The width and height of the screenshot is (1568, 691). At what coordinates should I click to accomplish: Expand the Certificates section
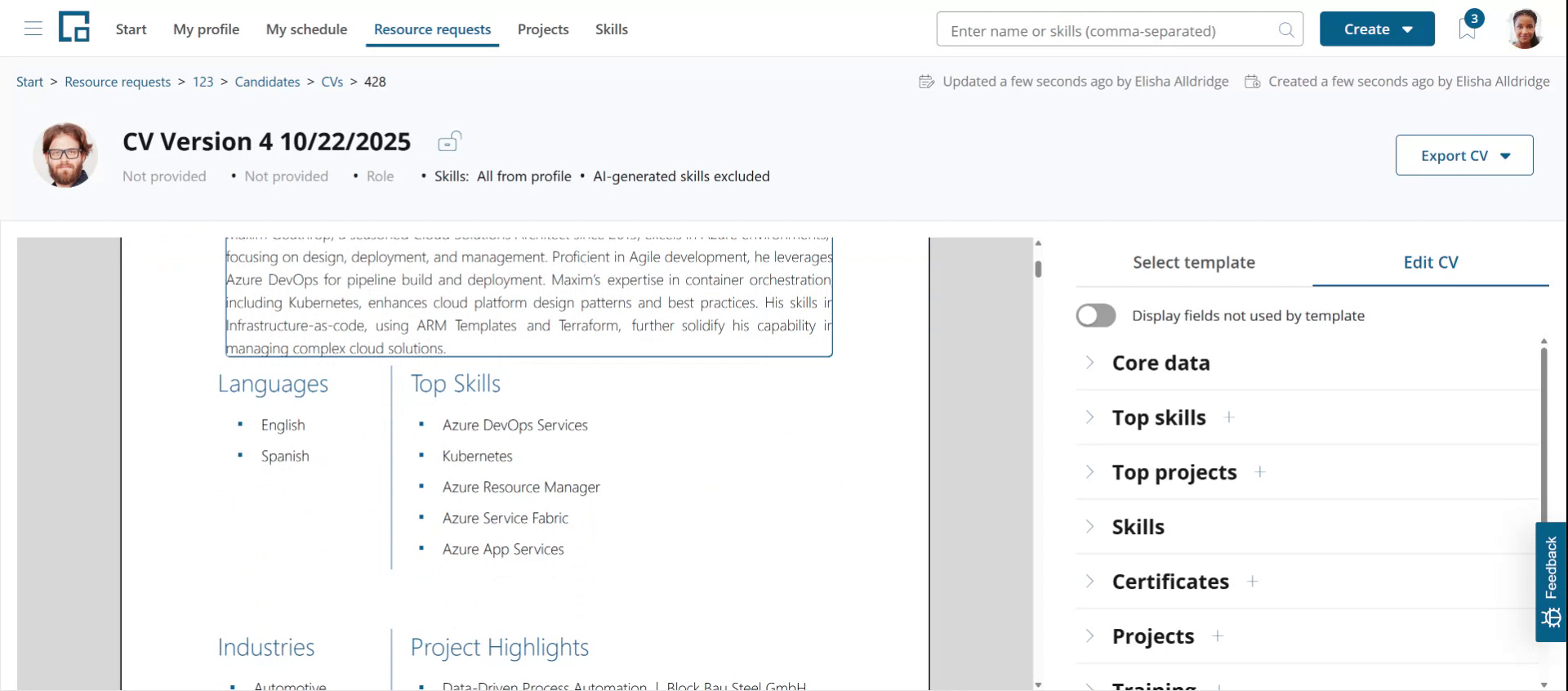(1089, 582)
